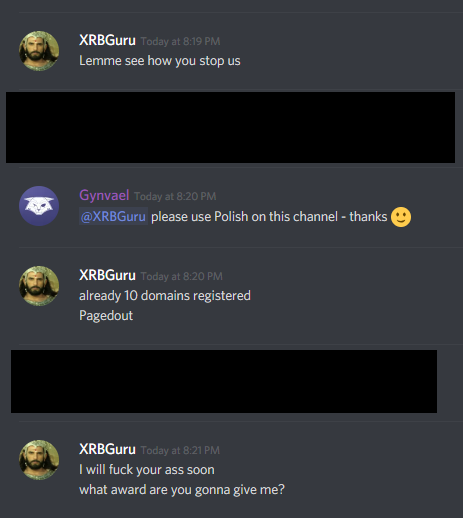Viewport: 463px width, 518px height.
Task: Click the "already 10 domains registered" message
Action: [x=165, y=296]
